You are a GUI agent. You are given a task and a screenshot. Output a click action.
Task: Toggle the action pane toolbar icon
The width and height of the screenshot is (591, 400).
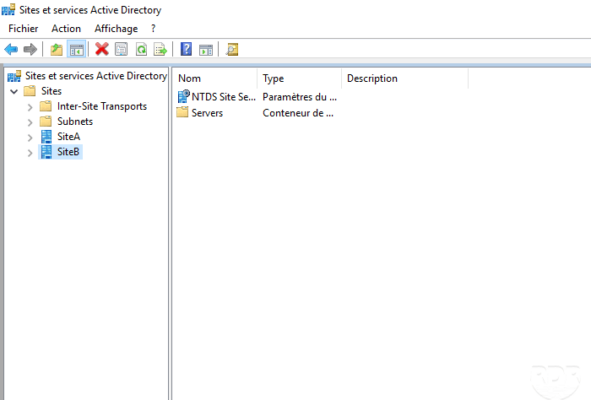(206, 49)
